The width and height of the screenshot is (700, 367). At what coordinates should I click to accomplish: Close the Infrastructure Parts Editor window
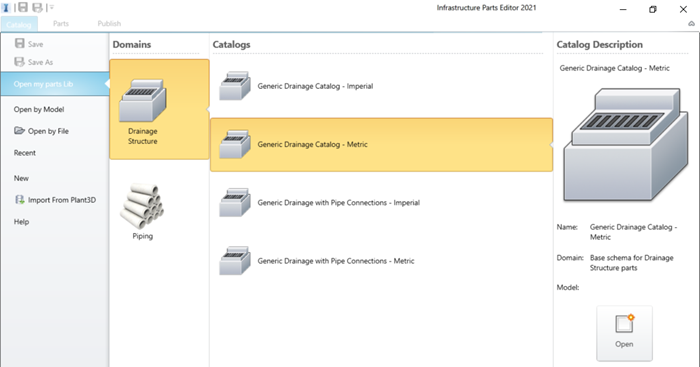pyautogui.click(x=683, y=9)
